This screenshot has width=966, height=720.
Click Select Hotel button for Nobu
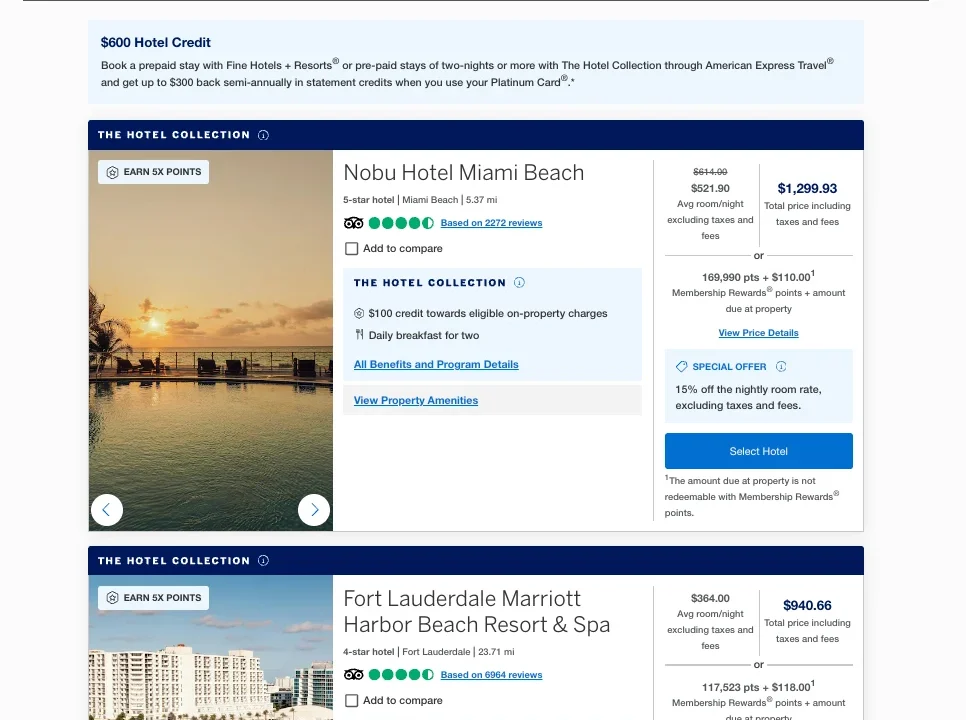tap(758, 451)
